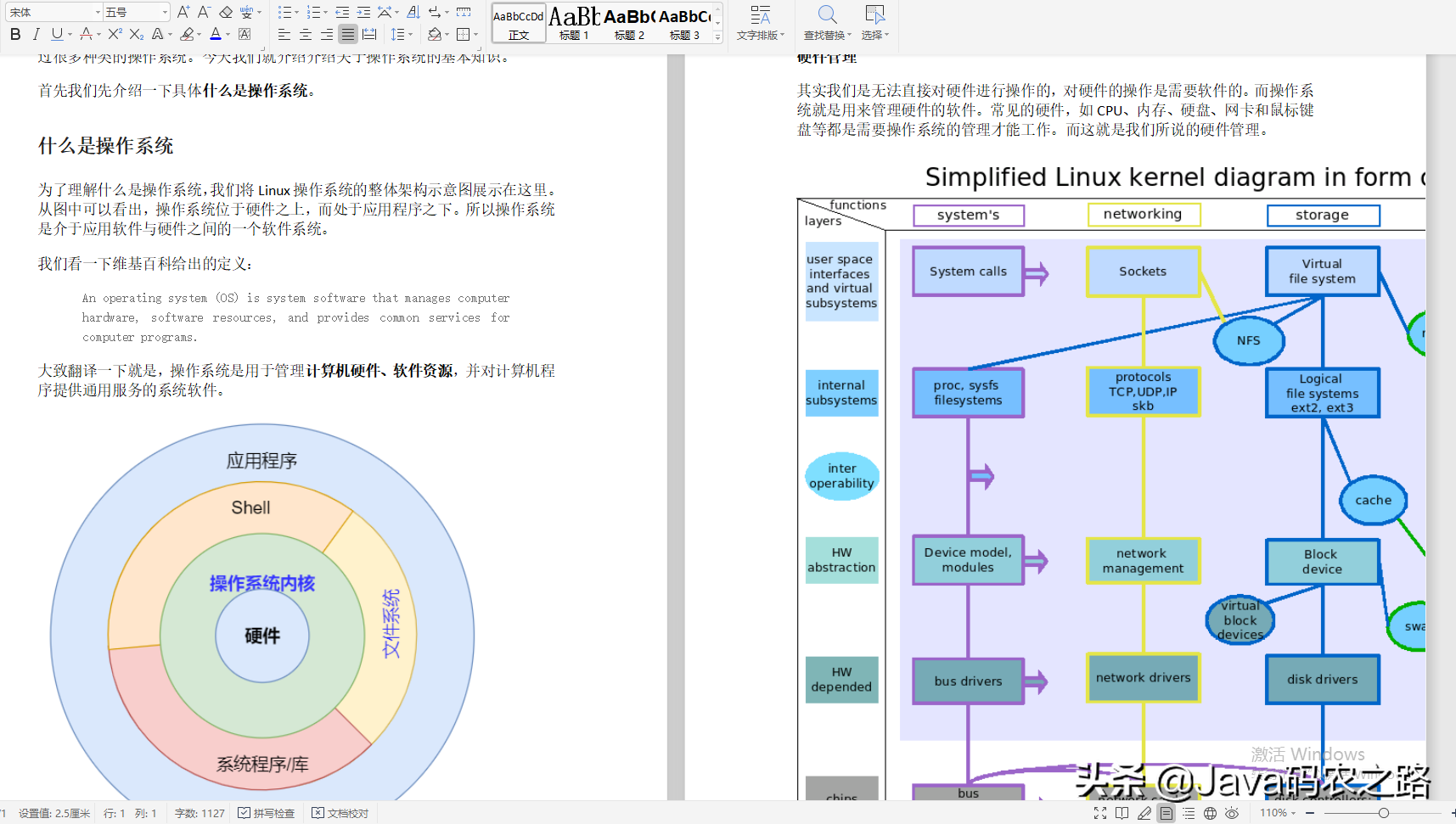
Task: Switch to web layout view
Action: point(1210,813)
